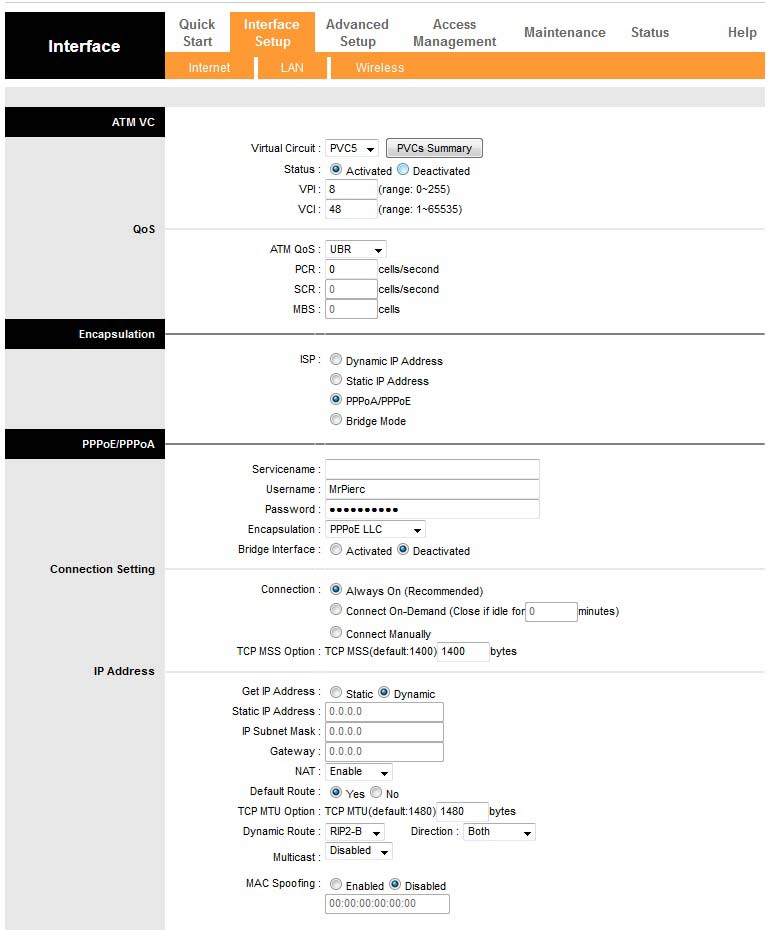This screenshot has height=930, width=772.
Task: Set Get IP Address to Static
Action: pyautogui.click(x=336, y=692)
